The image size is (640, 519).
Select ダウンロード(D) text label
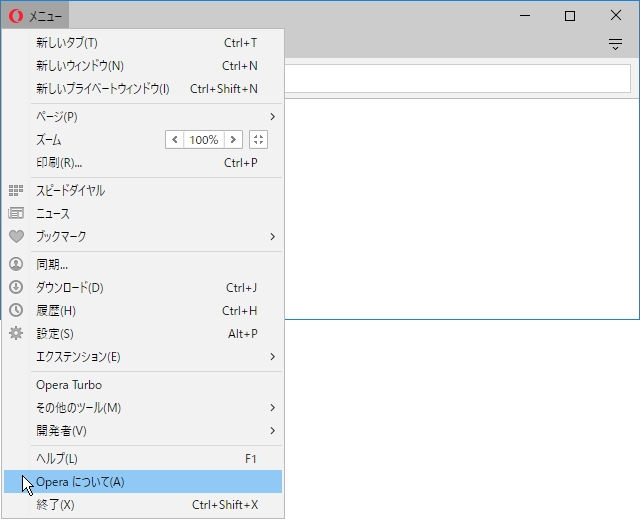70,287
